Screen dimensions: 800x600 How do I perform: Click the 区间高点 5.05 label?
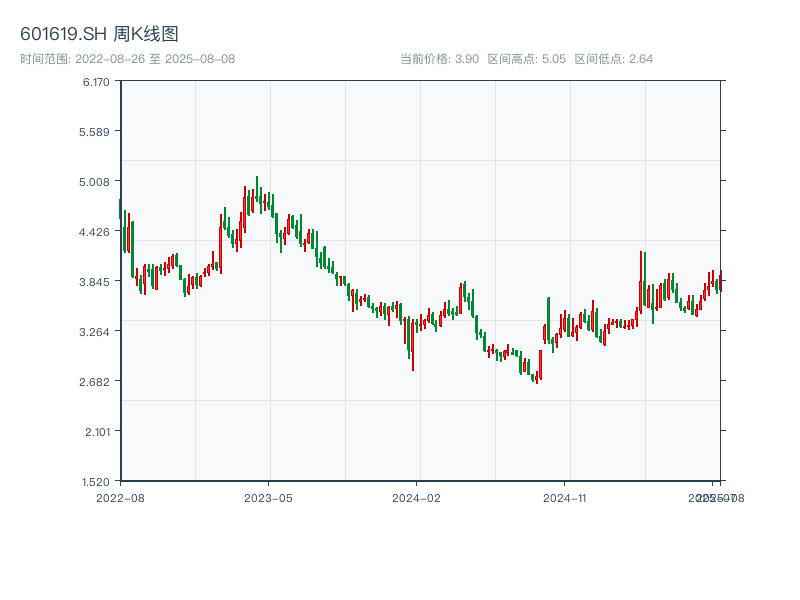526,59
